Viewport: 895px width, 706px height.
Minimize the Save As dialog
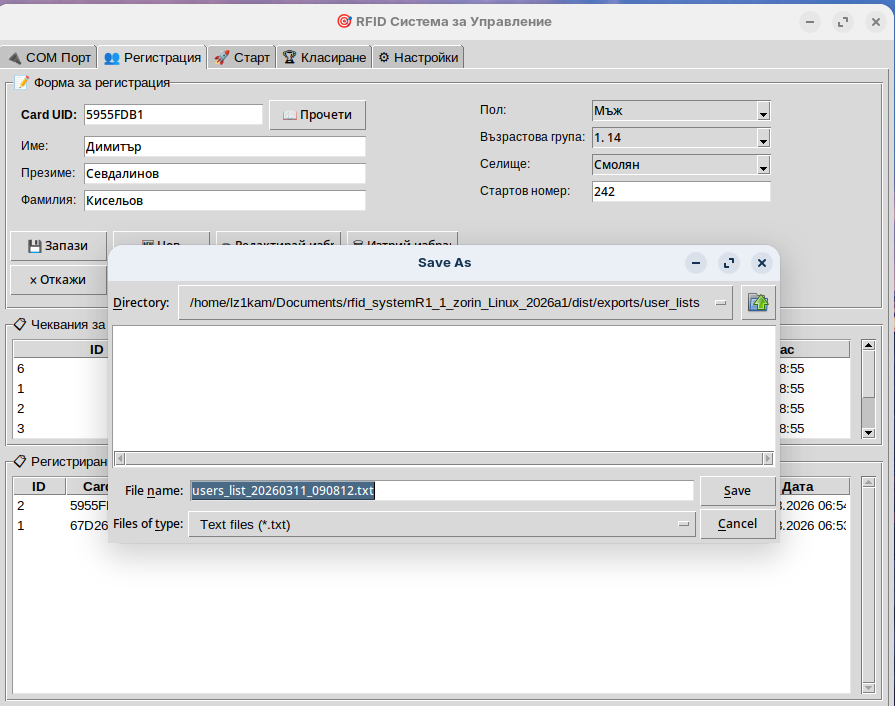pyautogui.click(x=696, y=263)
